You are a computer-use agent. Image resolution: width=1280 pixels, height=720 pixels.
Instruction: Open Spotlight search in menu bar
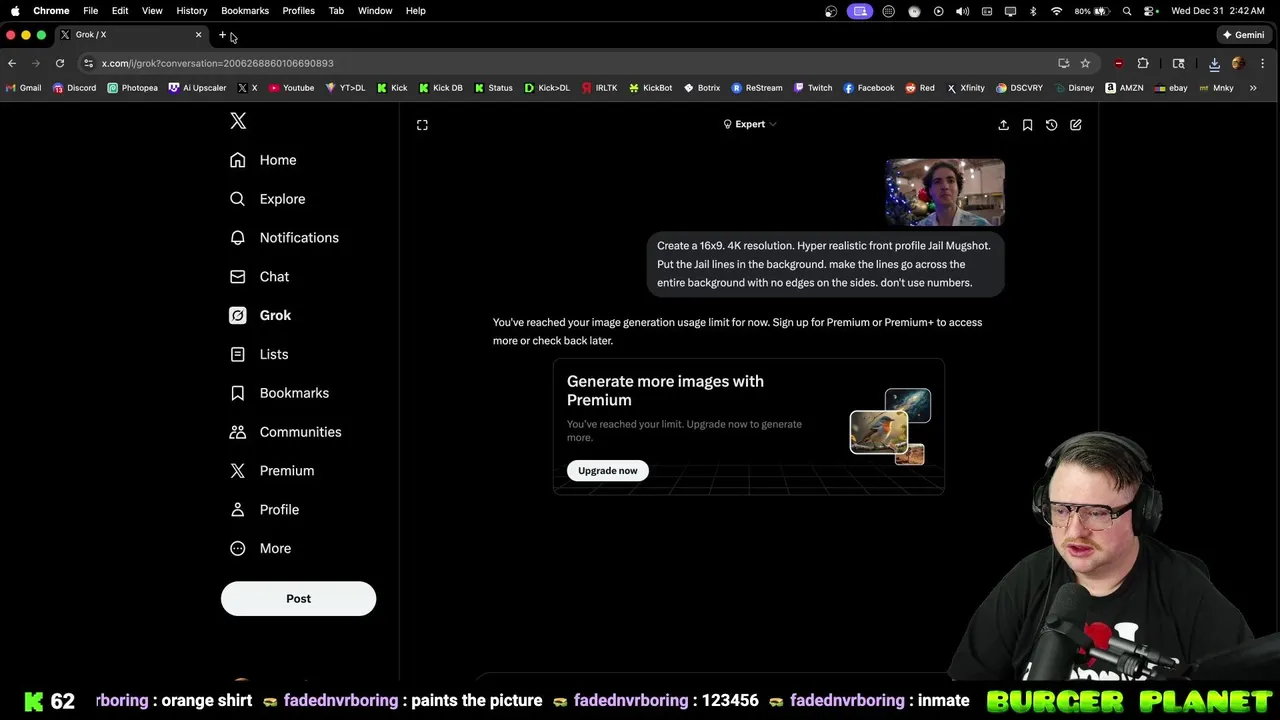pyautogui.click(x=1127, y=11)
